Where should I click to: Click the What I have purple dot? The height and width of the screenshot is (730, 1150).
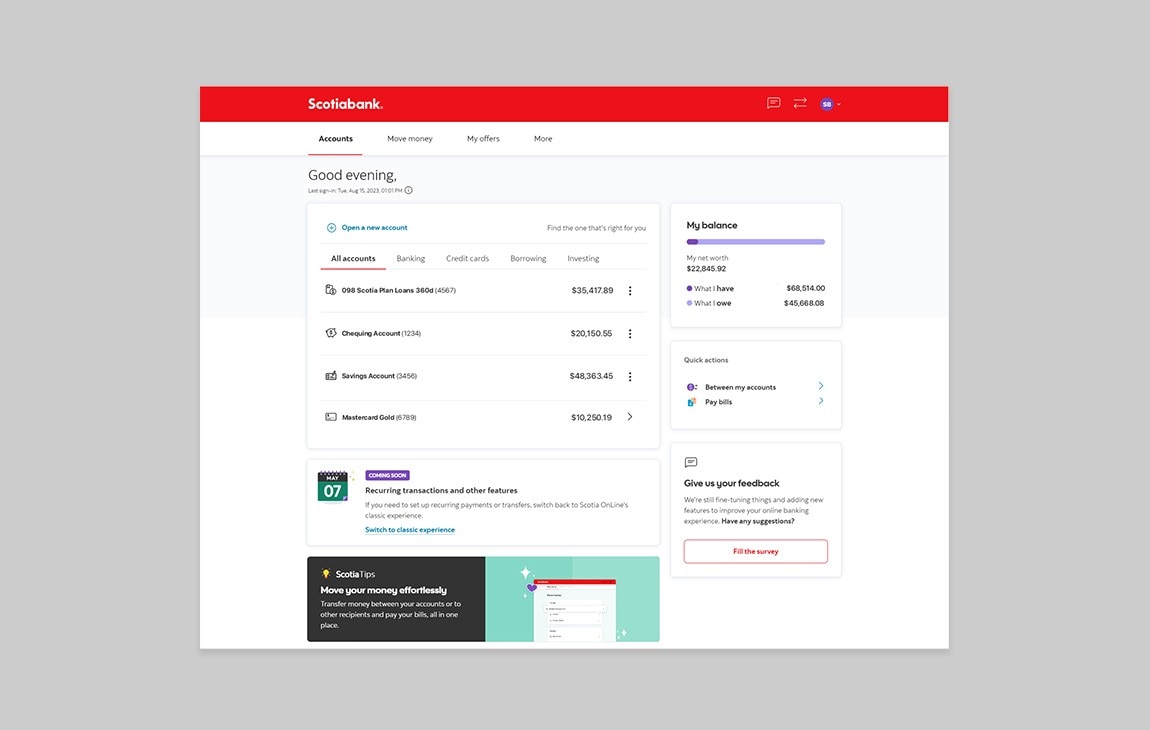tap(689, 288)
